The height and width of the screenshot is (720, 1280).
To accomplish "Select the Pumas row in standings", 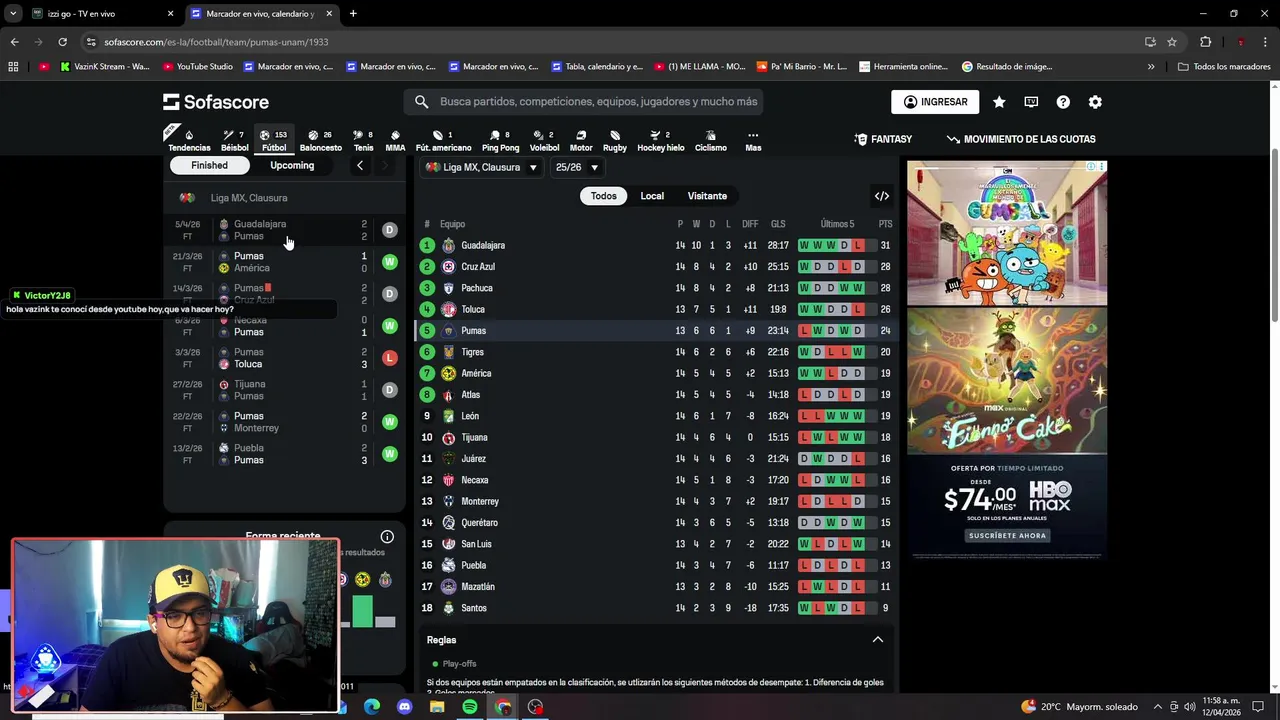I will point(655,331).
